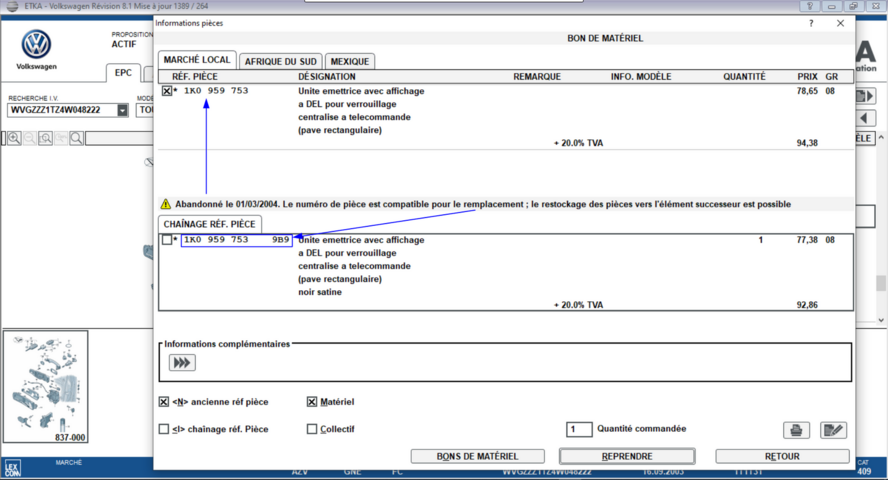Image resolution: width=888 pixels, height=480 pixels.
Task: Click the CAT 409 status bar entry
Action: click(x=864, y=468)
